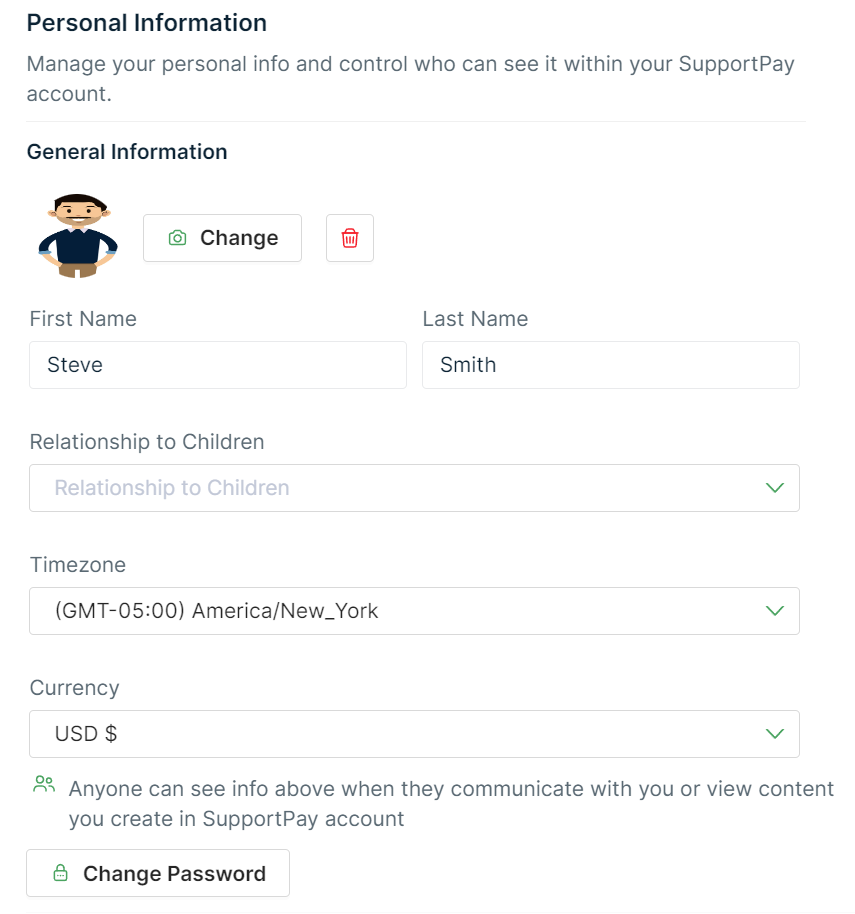This screenshot has height=914, width=855.
Task: Open the Relationship to Children dropdown
Action: [x=400, y=488]
